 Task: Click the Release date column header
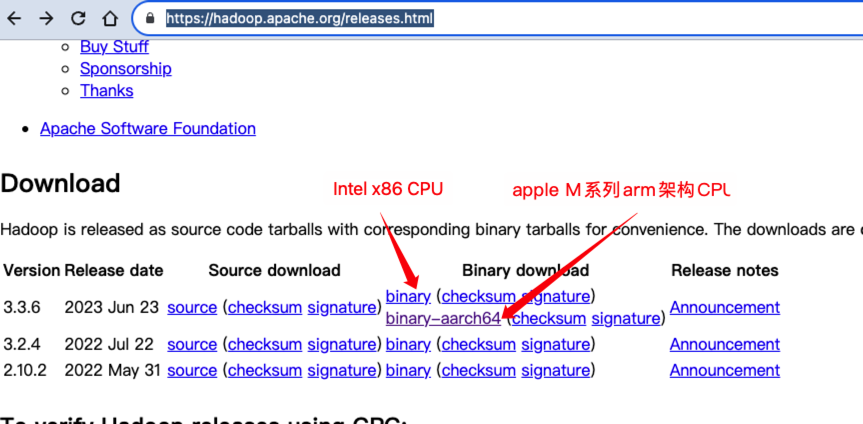[114, 270]
